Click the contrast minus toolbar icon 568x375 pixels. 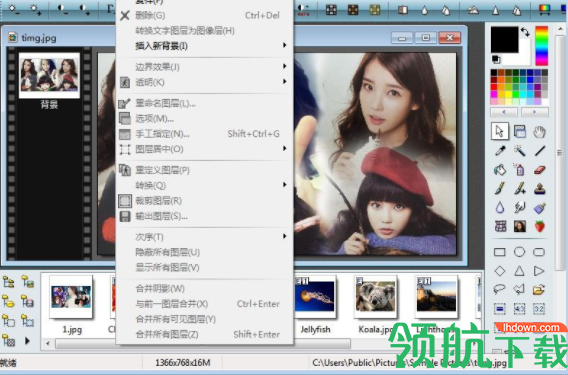click(x=63, y=9)
